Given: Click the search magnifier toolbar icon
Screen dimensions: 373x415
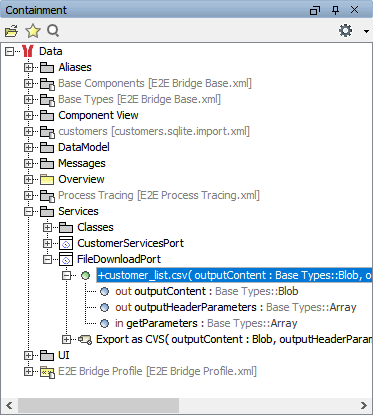Looking at the screenshot, I should click(x=53, y=31).
